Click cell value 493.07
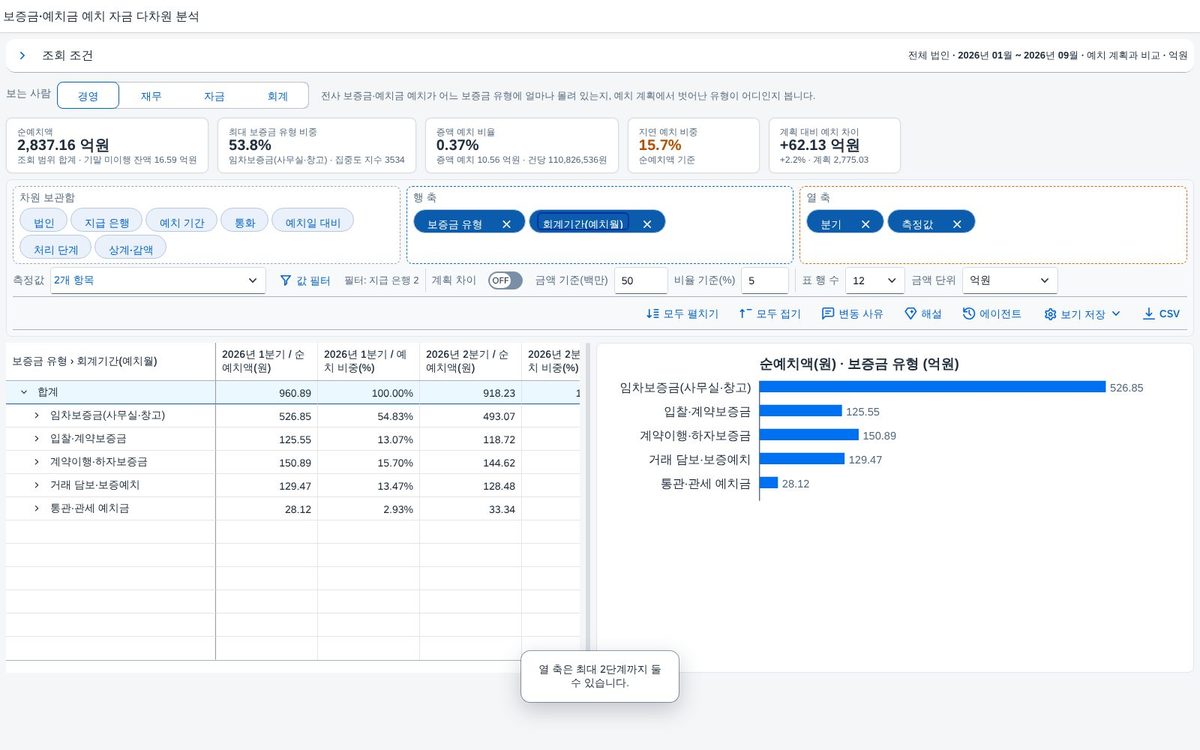The height and width of the screenshot is (750, 1200). [x=498, y=416]
